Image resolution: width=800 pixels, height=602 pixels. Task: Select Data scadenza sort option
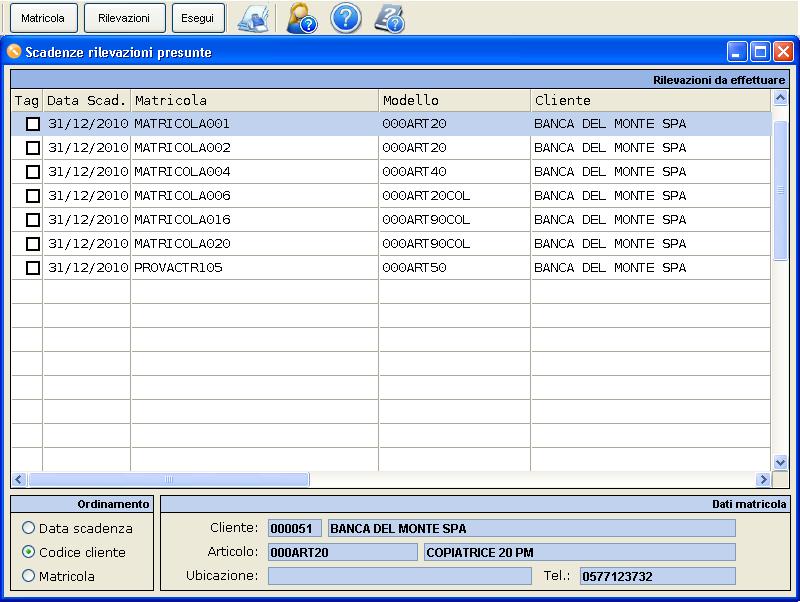pyautogui.click(x=29, y=528)
